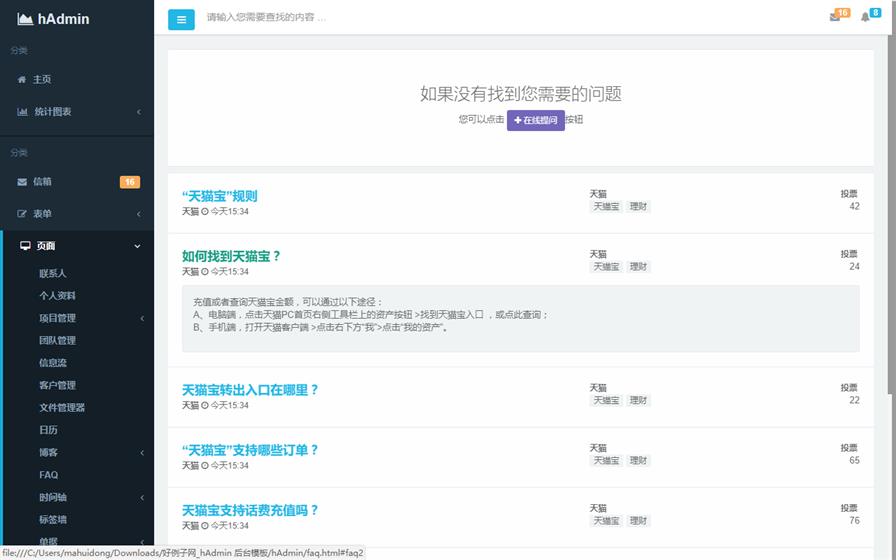This screenshot has width=896, height=560.
Task: Click the hAdmin logo icon
Action: click(x=25, y=19)
